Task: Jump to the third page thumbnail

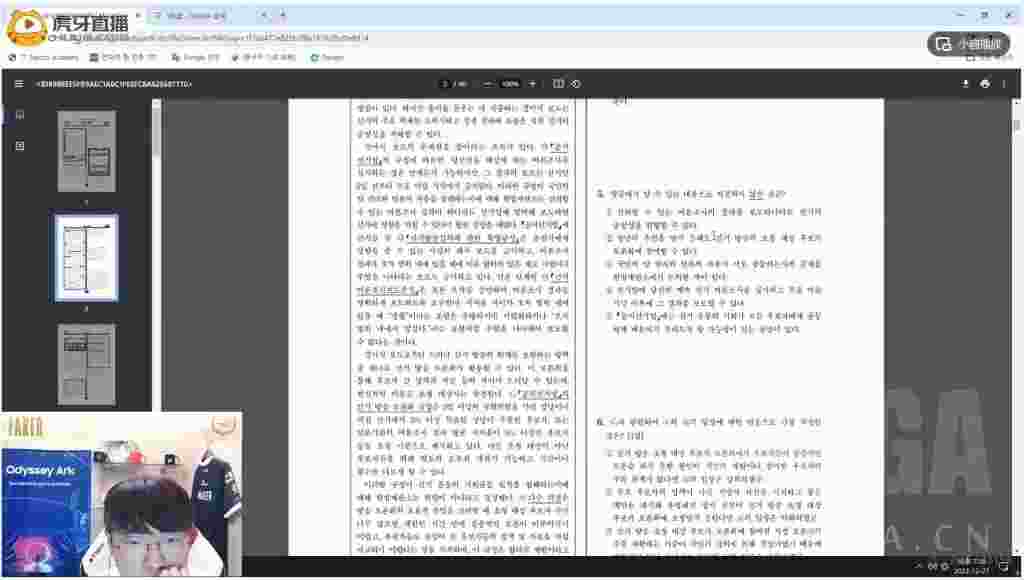Action: click(86, 362)
